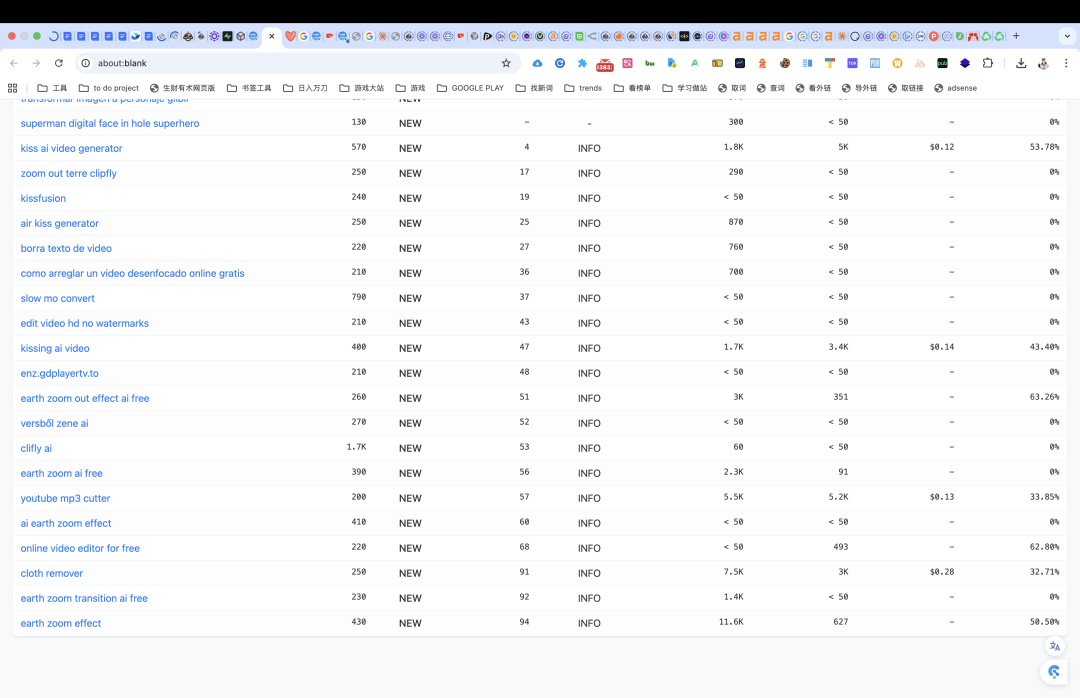Viewport: 1080px width, 698px height.
Task: Open the apps grid in bookmarks bar
Action: pos(12,88)
